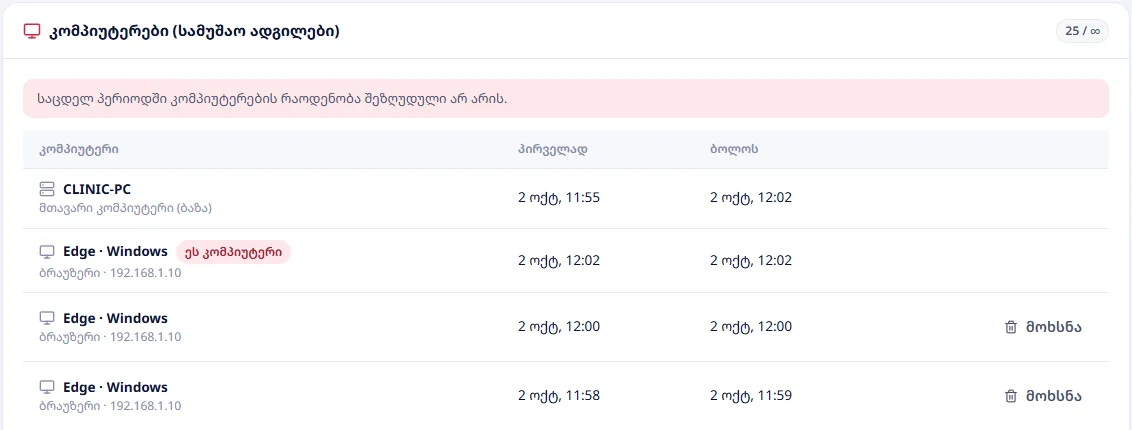Screen dimensions: 1132x430
Task: Click the კომპიუტერები (სამუშაო ადგილები) heading text
Action: point(194,32)
